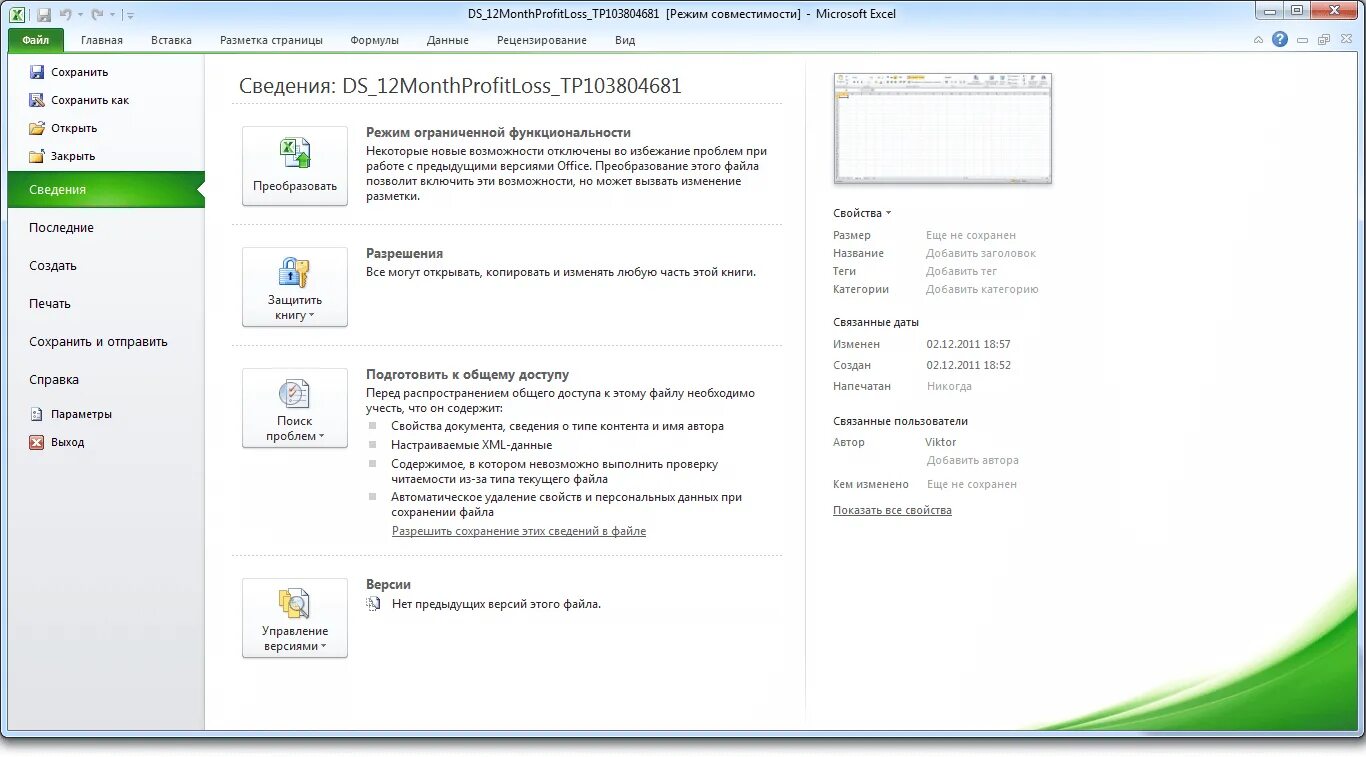This screenshot has width=1366, height=757.
Task: Click the created date 02.12.2011 18:52
Action: coord(968,365)
